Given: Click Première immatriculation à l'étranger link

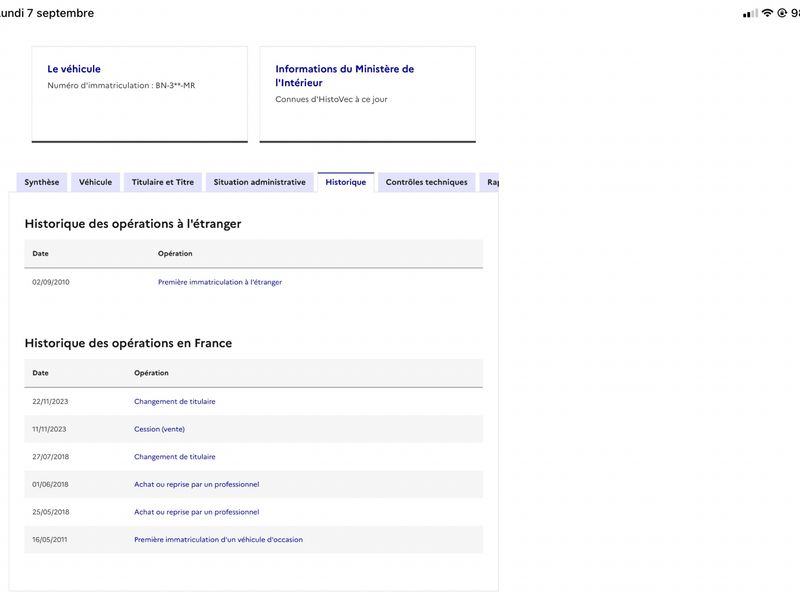Looking at the screenshot, I should (x=220, y=282).
